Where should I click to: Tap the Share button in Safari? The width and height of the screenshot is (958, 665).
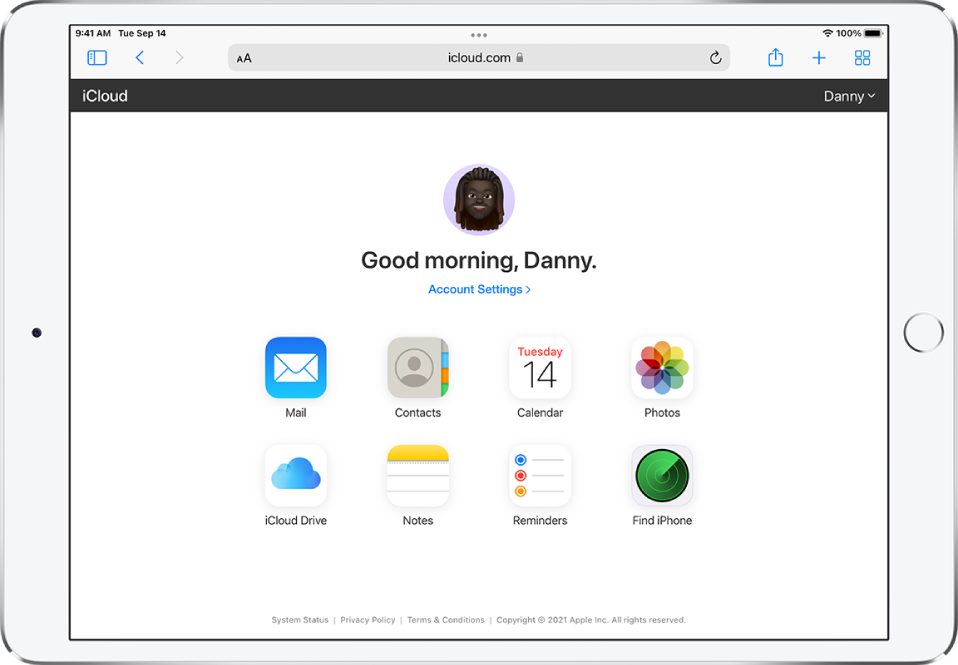(775, 57)
